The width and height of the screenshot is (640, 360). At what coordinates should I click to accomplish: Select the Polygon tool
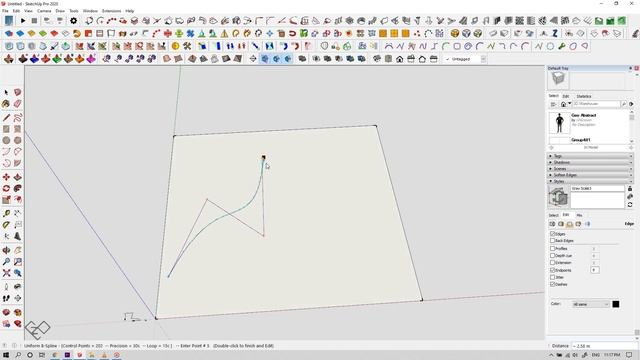coord(18,140)
